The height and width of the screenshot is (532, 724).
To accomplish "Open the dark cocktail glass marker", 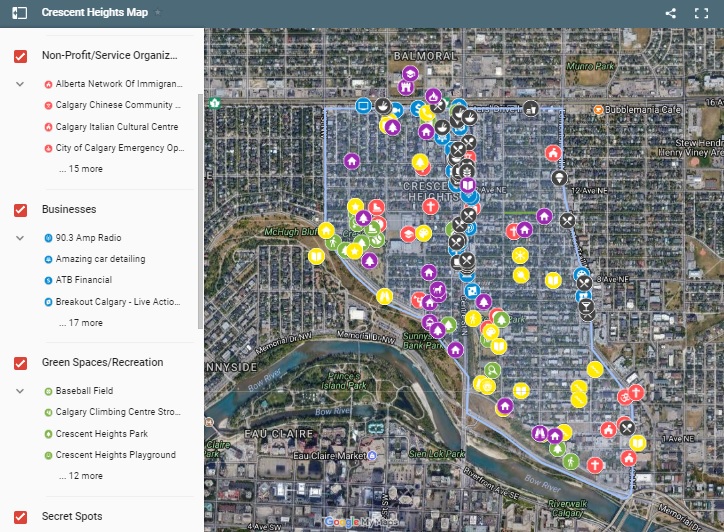I will click(x=586, y=307).
